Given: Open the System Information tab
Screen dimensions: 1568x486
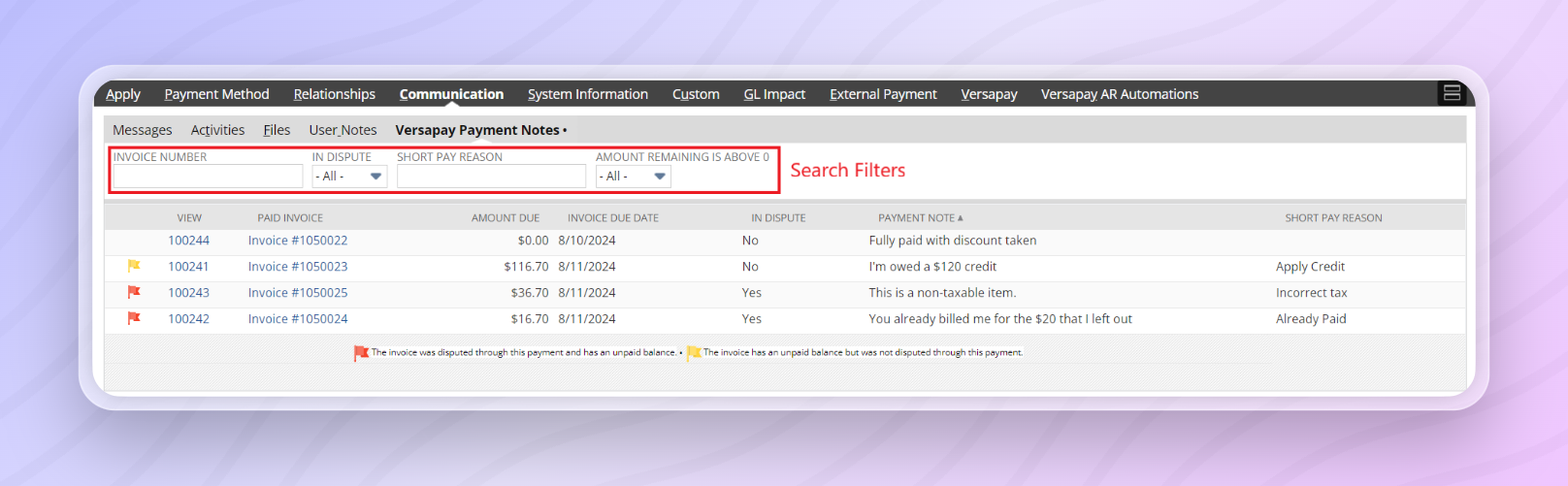Looking at the screenshot, I should (x=588, y=94).
